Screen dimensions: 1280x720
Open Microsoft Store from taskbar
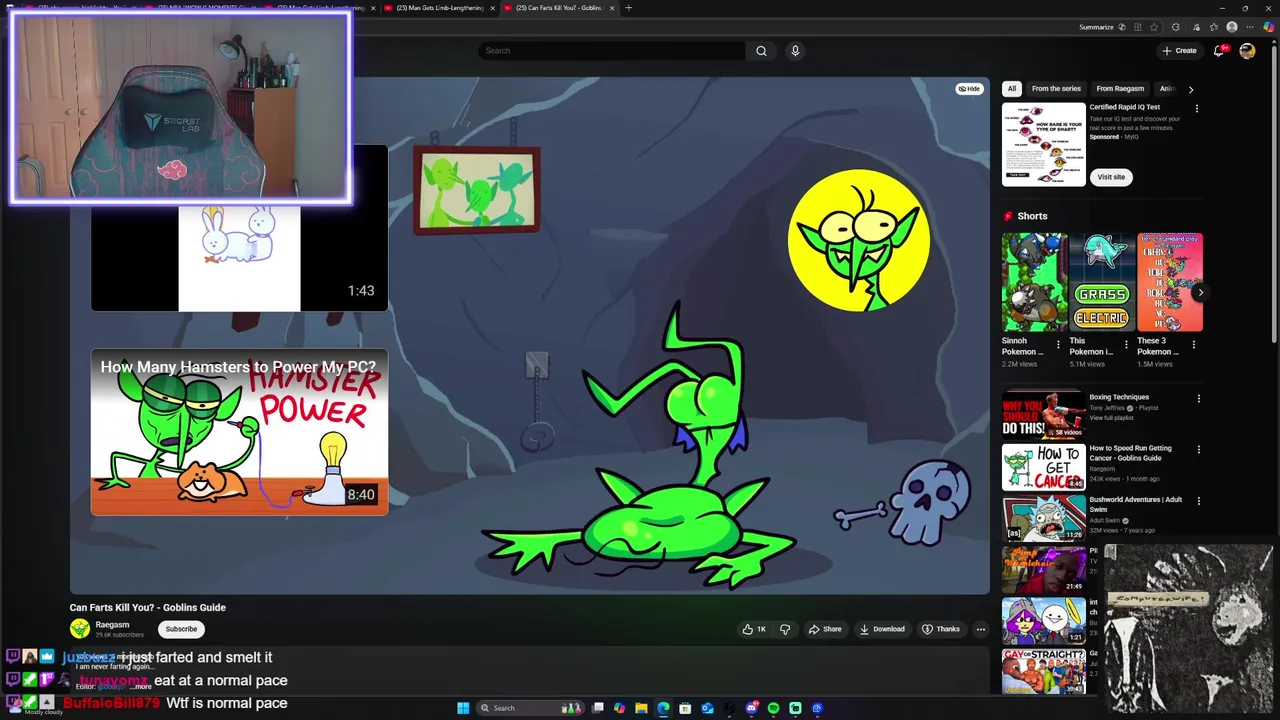point(685,708)
